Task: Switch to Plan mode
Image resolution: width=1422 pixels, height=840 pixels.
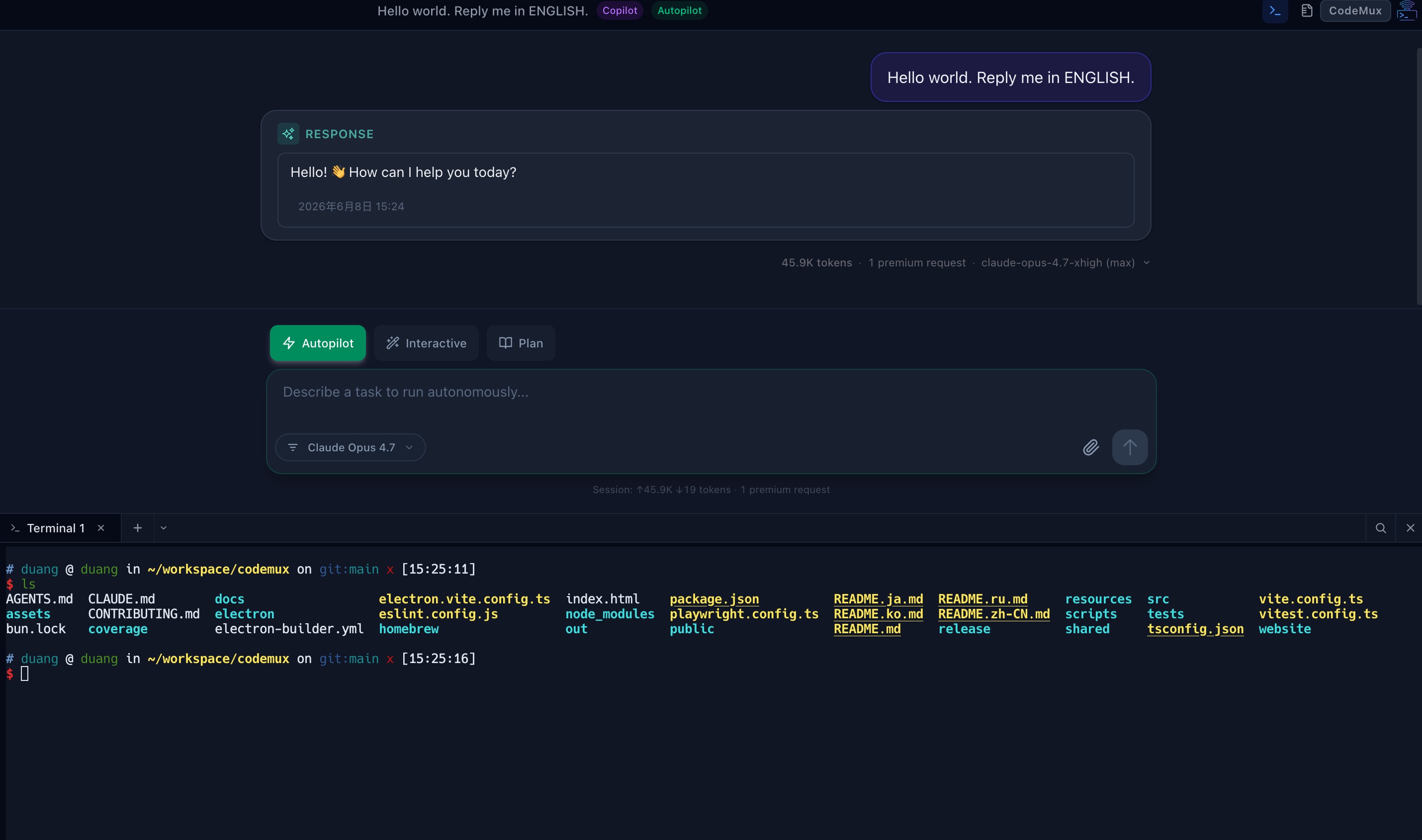Action: click(521, 343)
